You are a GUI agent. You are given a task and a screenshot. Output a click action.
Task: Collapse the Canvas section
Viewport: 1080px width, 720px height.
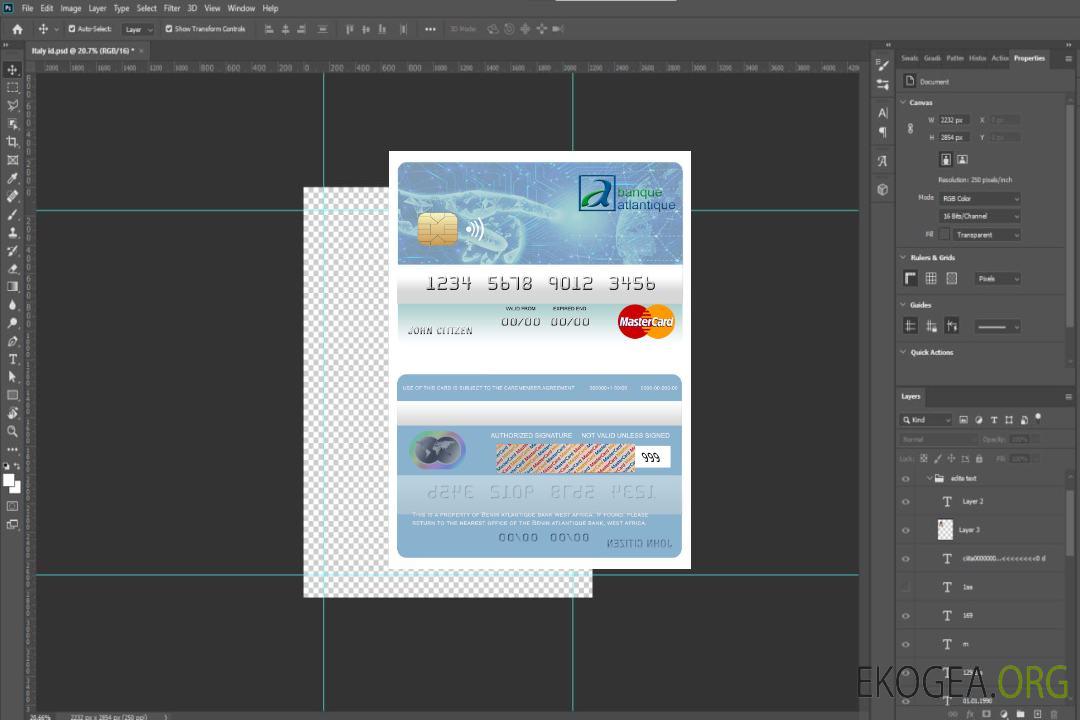903,102
